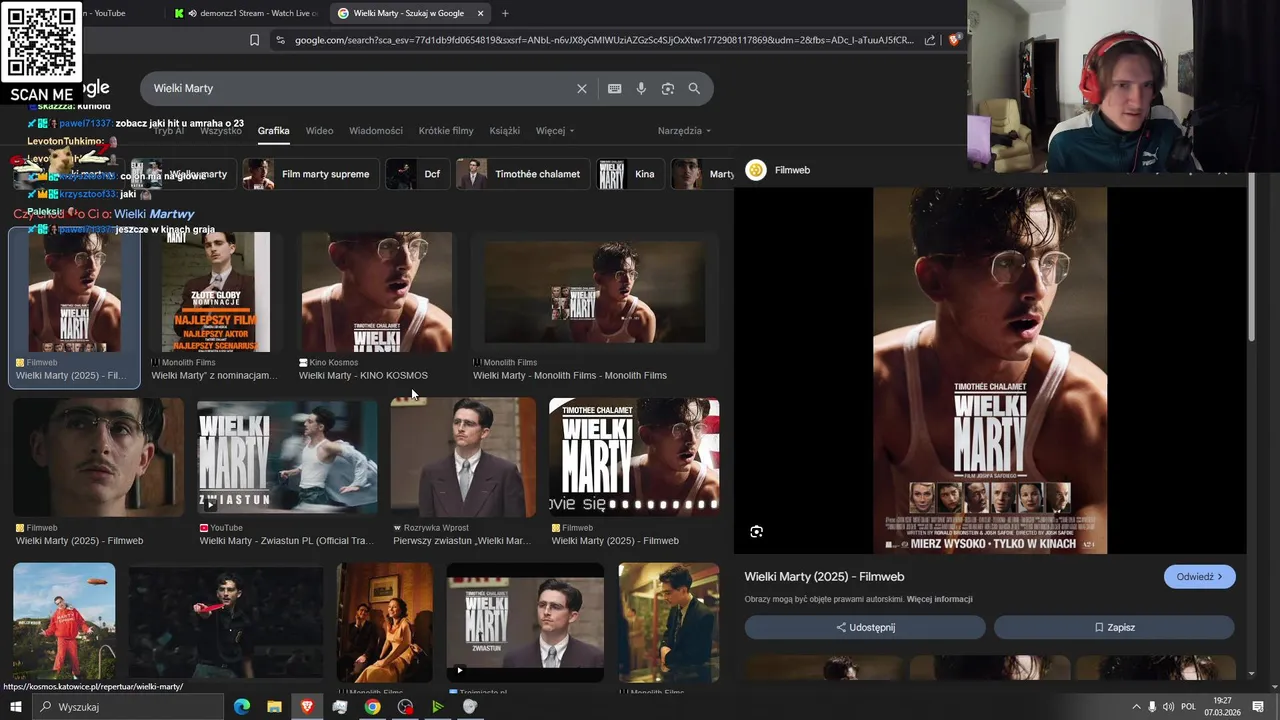Click the share page icon in address bar

(930, 40)
